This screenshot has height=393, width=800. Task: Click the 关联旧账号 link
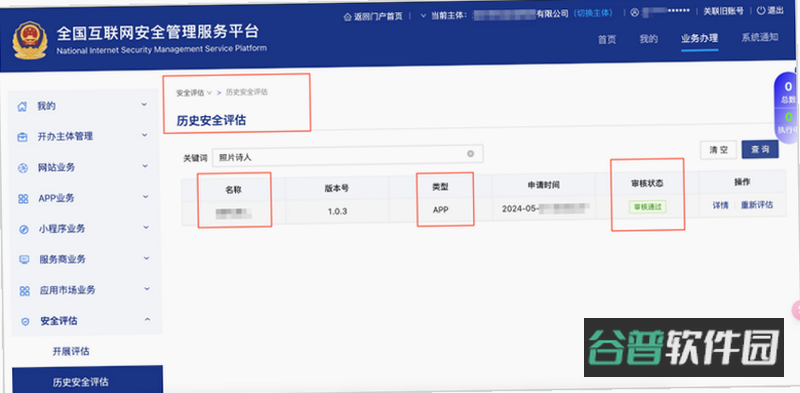[x=723, y=11]
